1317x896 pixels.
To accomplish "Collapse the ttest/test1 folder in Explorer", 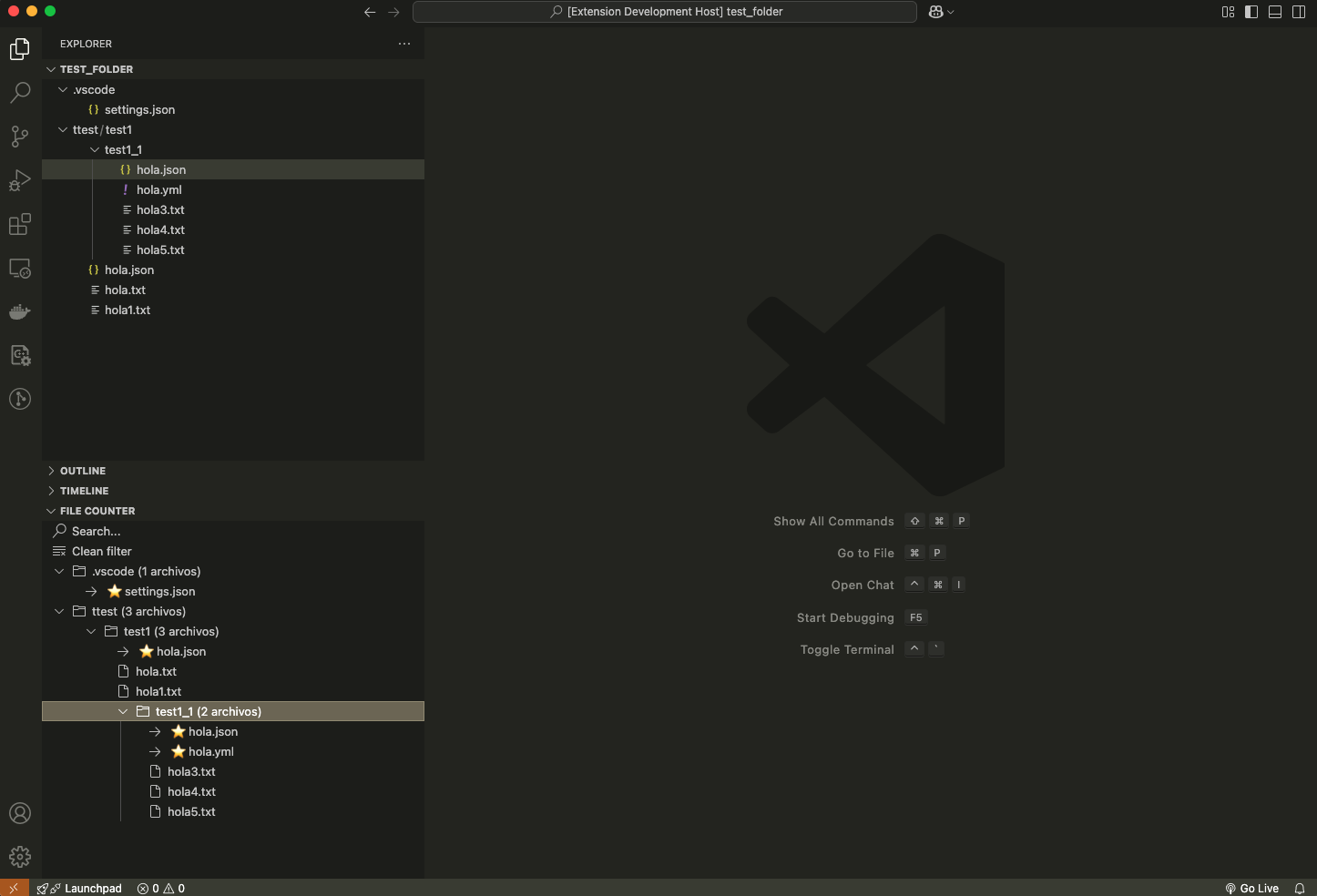I will (233, 129).
